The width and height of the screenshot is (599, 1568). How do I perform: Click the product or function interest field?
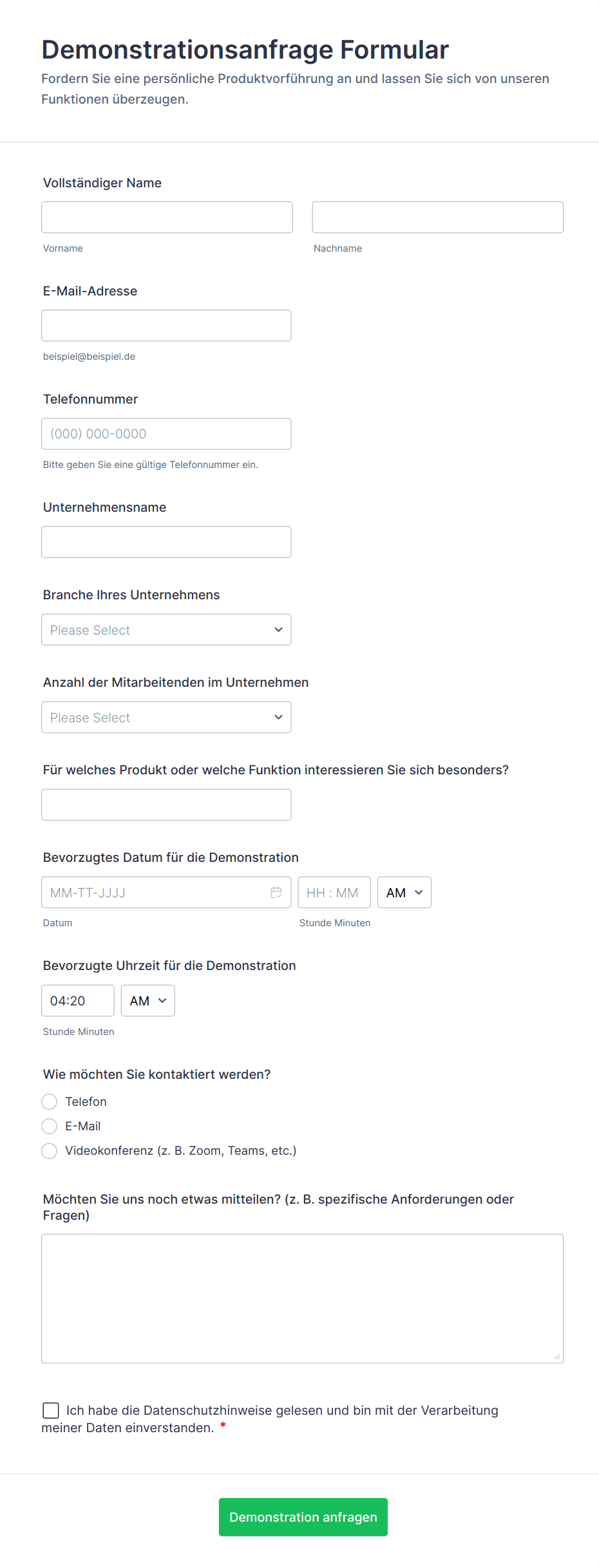click(x=166, y=805)
